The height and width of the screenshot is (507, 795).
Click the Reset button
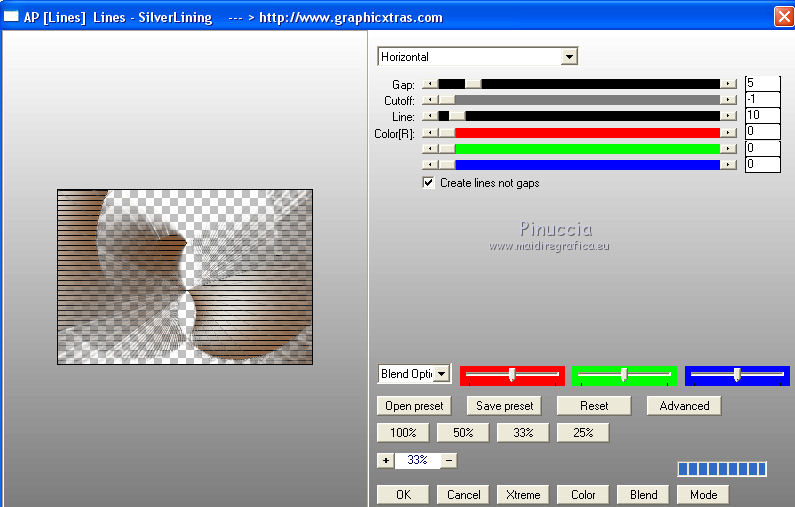(594, 406)
